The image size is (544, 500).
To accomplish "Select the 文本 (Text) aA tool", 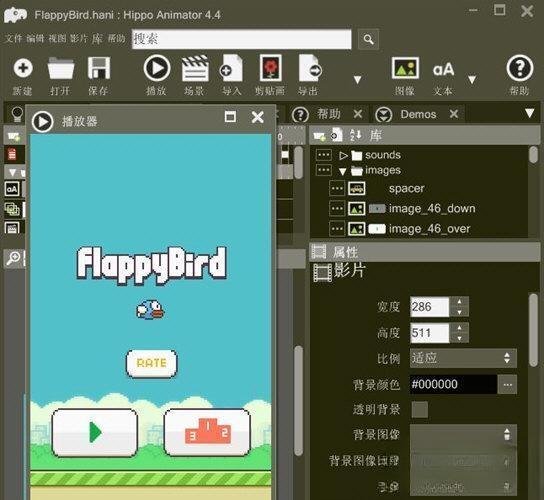I will point(443,69).
